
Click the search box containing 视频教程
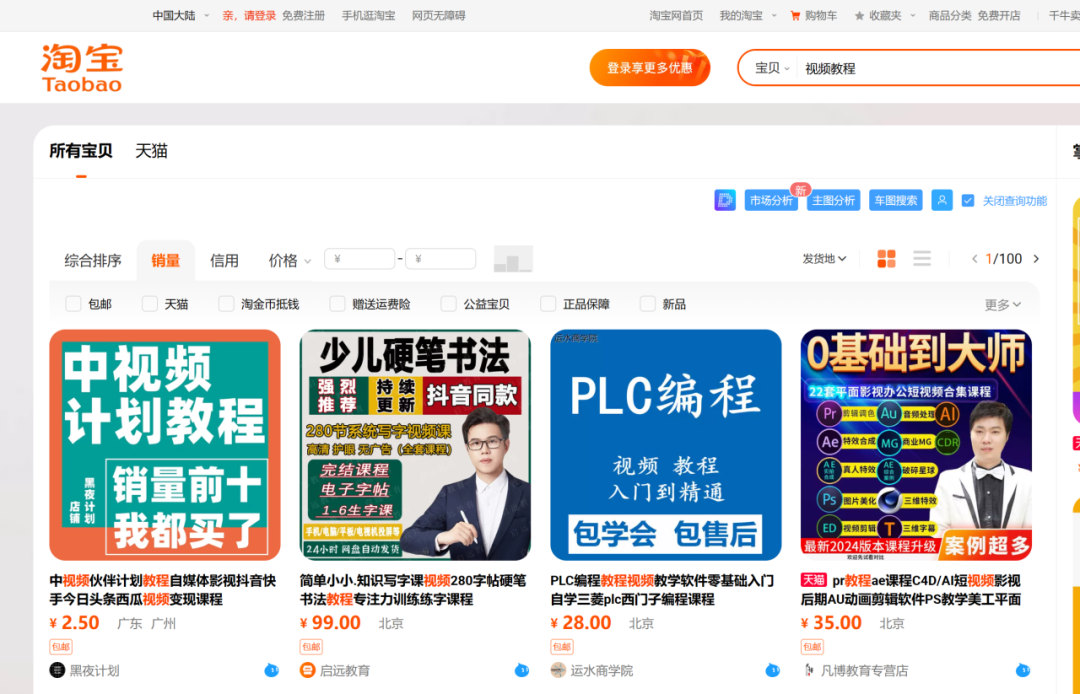tap(939, 68)
